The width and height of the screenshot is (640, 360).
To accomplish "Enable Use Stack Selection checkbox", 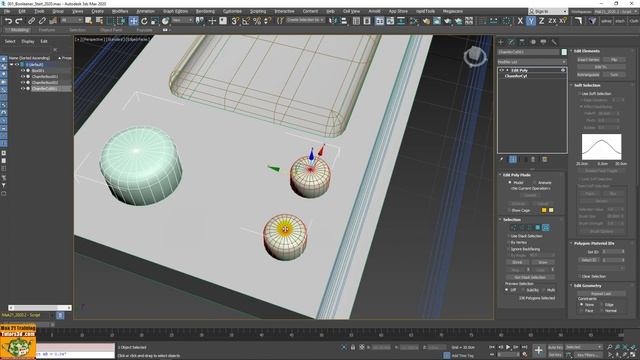I will (509, 236).
